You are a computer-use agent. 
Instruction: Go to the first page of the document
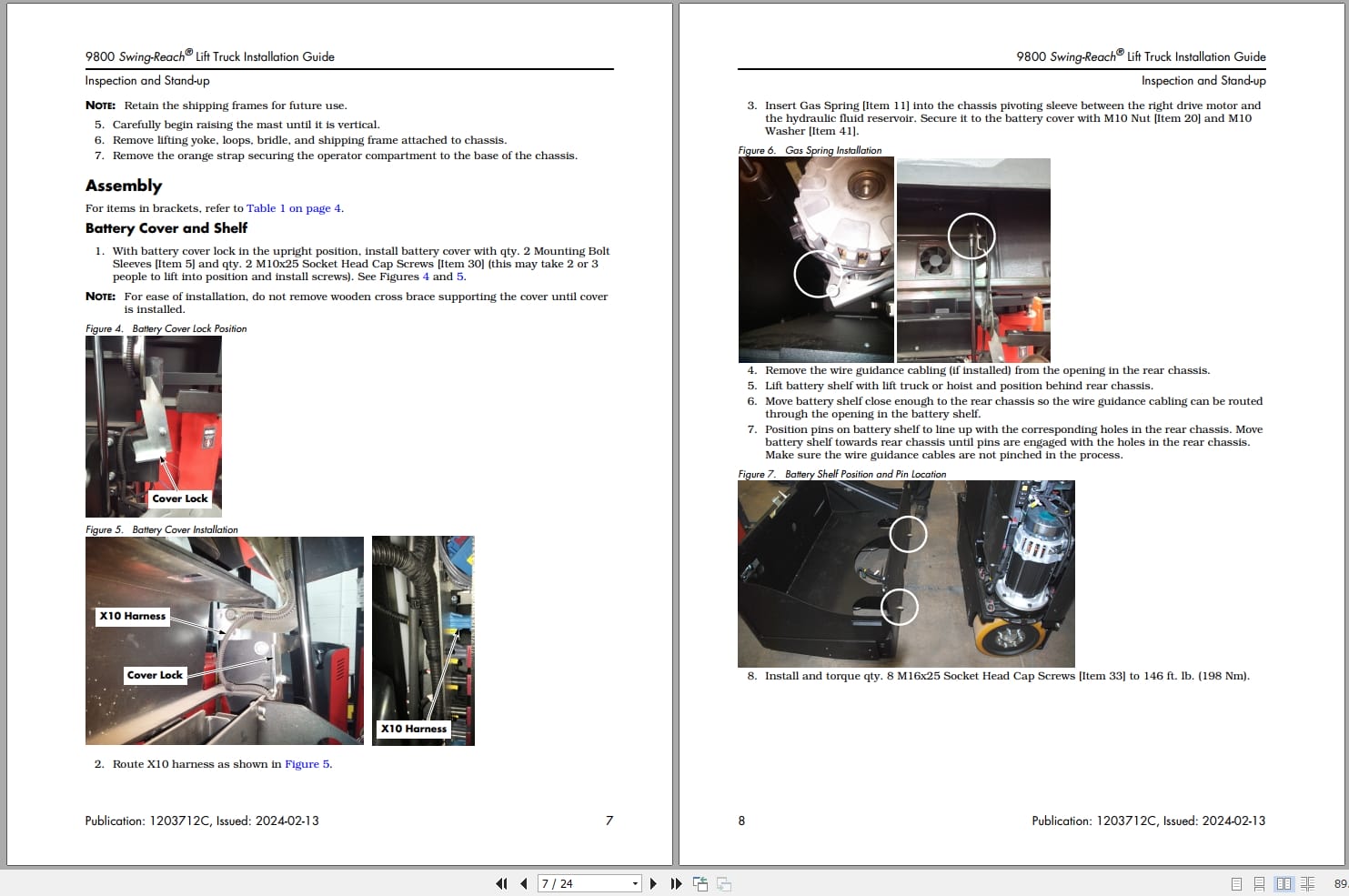[x=501, y=883]
